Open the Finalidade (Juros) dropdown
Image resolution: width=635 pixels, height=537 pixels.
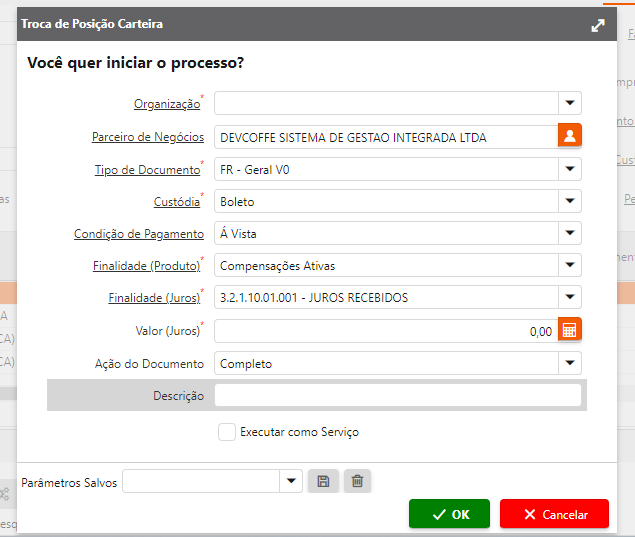(x=570, y=298)
